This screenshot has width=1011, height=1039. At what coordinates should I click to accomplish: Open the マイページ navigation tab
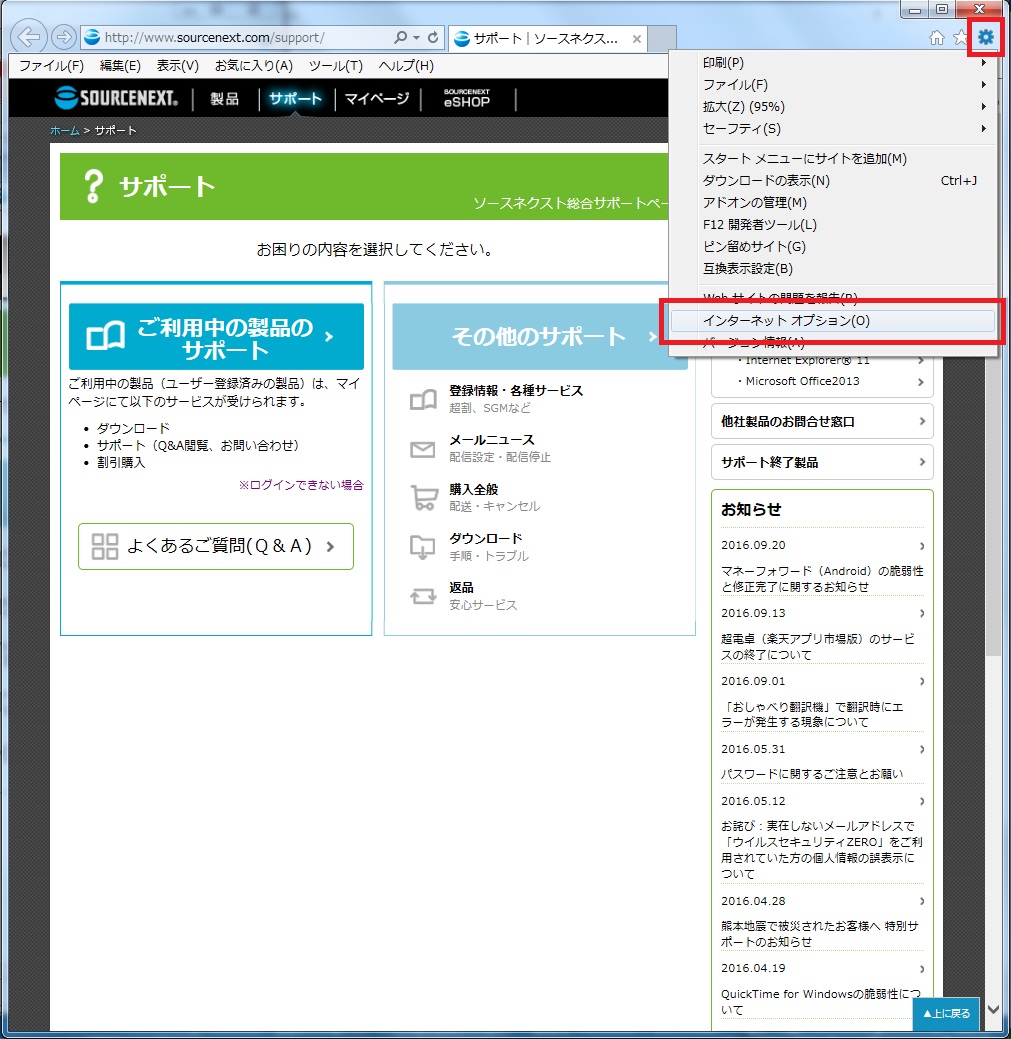377,99
